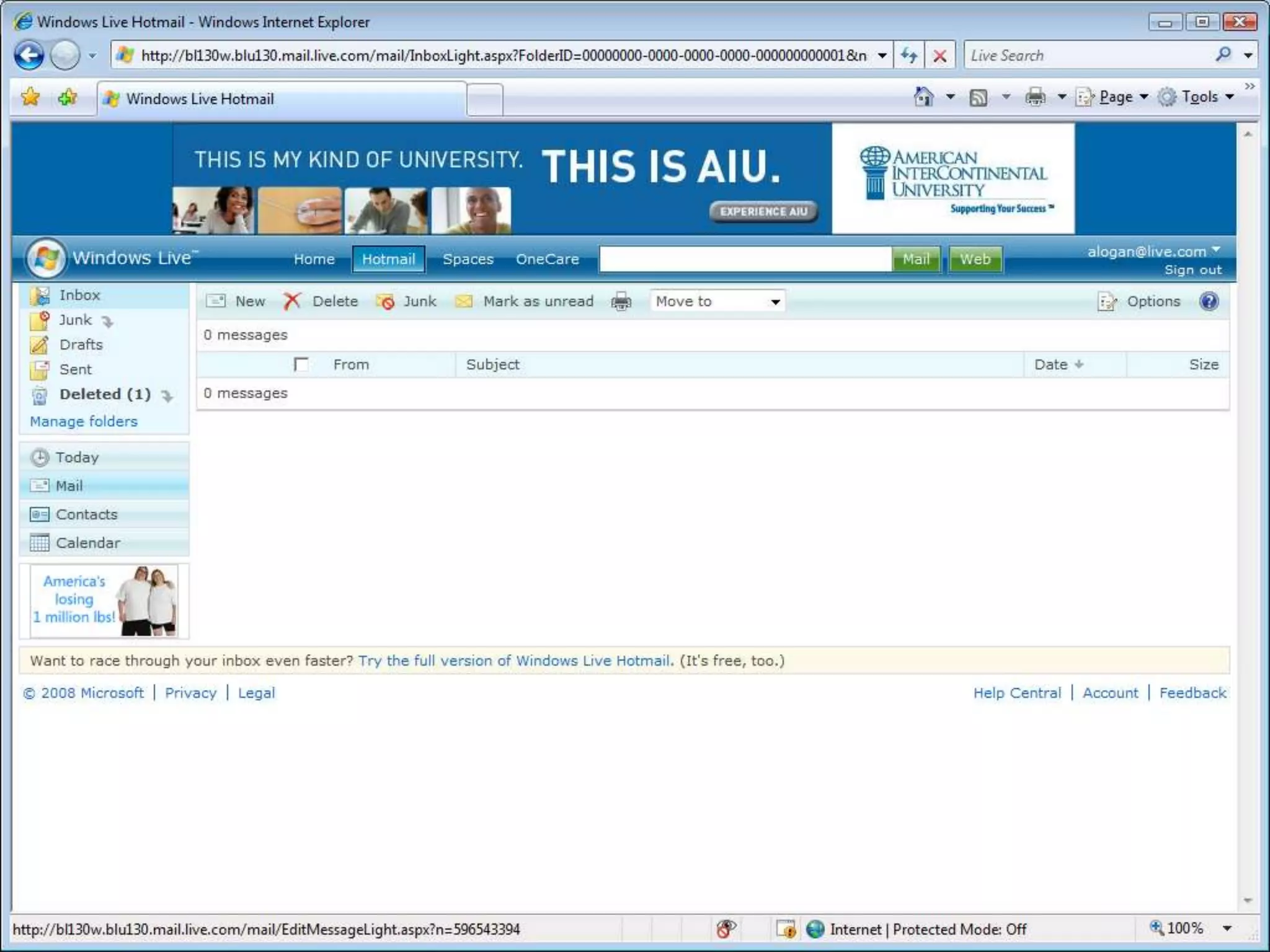Open the Feedback footer link
The width and height of the screenshot is (1270, 952).
coord(1192,693)
